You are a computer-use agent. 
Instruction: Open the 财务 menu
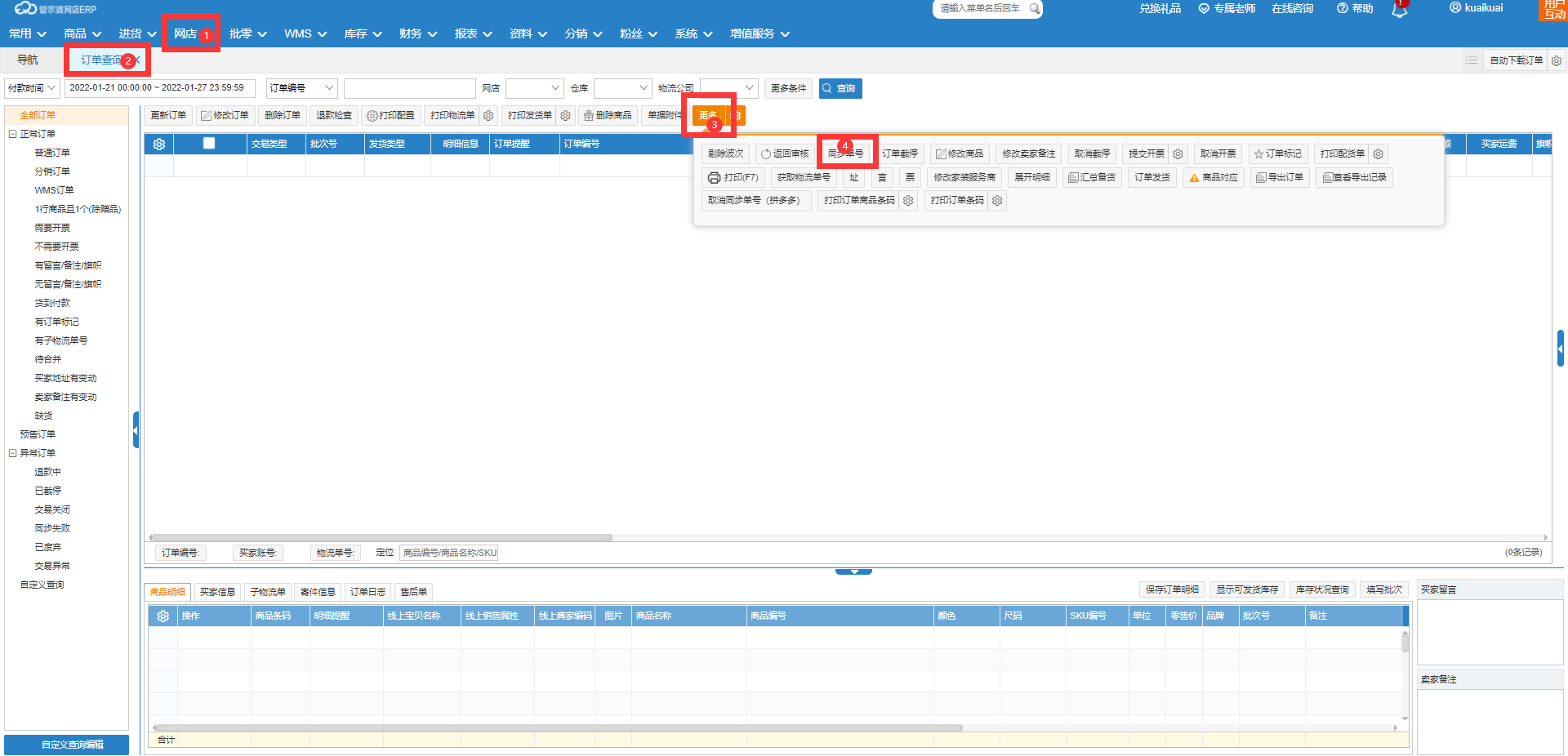(418, 33)
